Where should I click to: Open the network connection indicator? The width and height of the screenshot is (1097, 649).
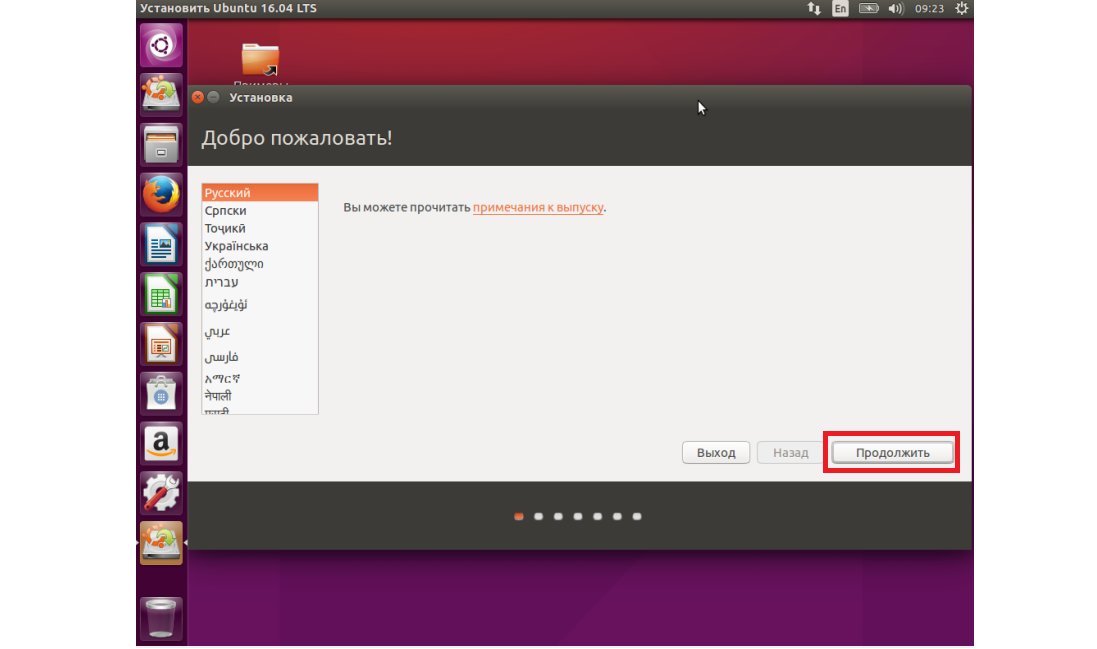[814, 8]
